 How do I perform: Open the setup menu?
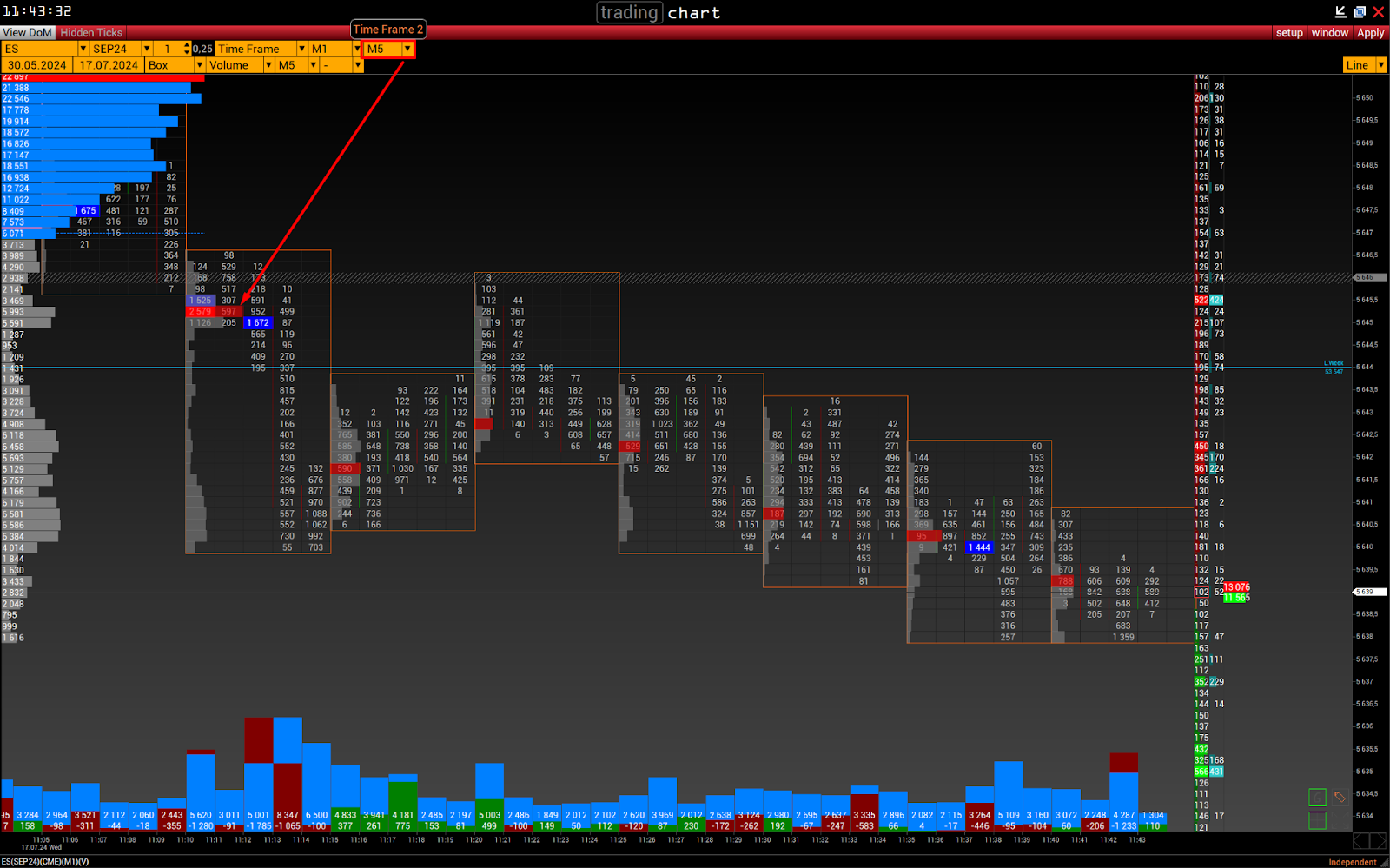pyautogui.click(x=1289, y=32)
